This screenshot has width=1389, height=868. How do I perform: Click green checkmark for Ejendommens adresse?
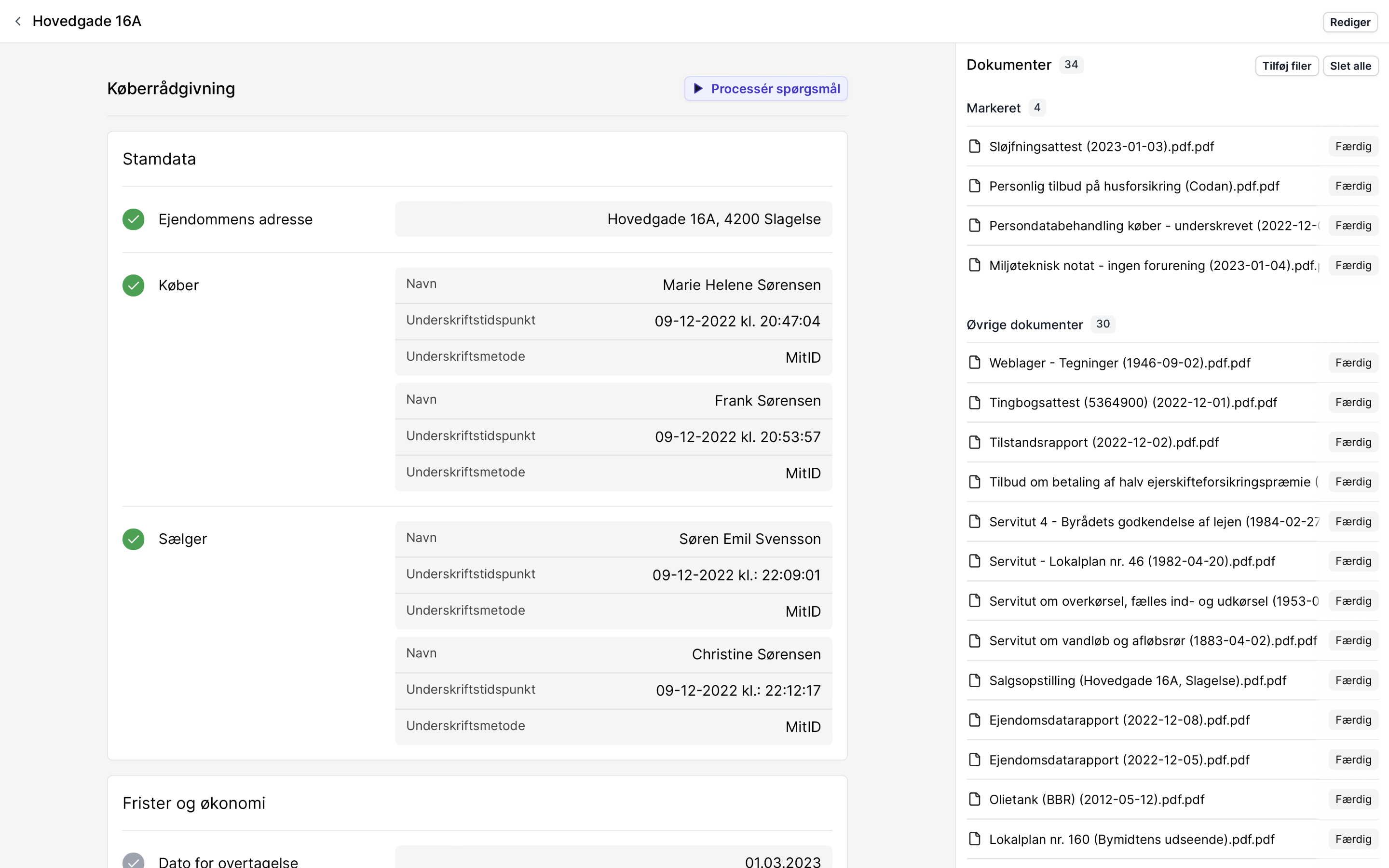point(133,219)
